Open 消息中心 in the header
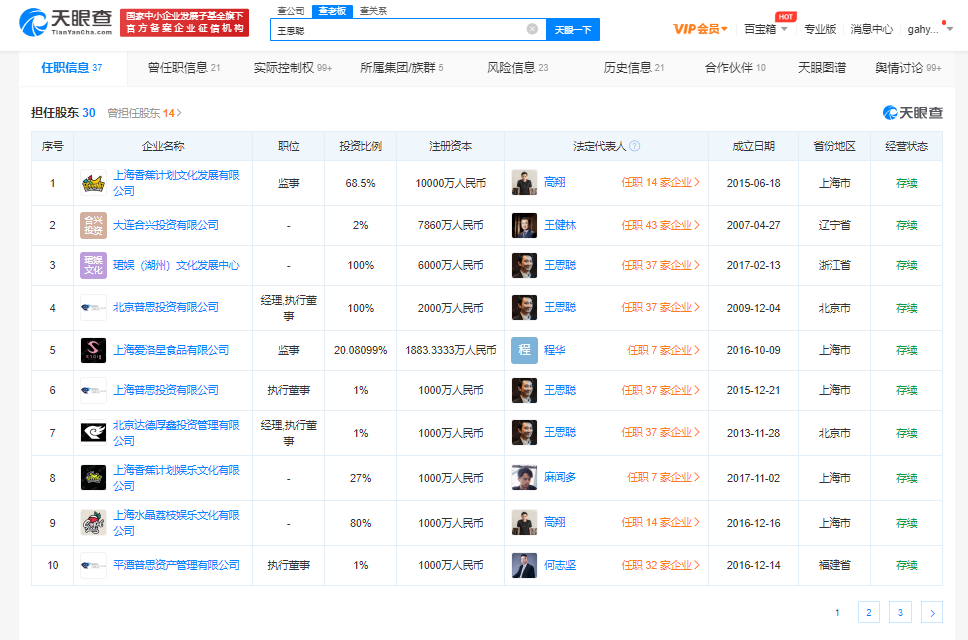Viewport: 968px width, 640px height. [871, 29]
